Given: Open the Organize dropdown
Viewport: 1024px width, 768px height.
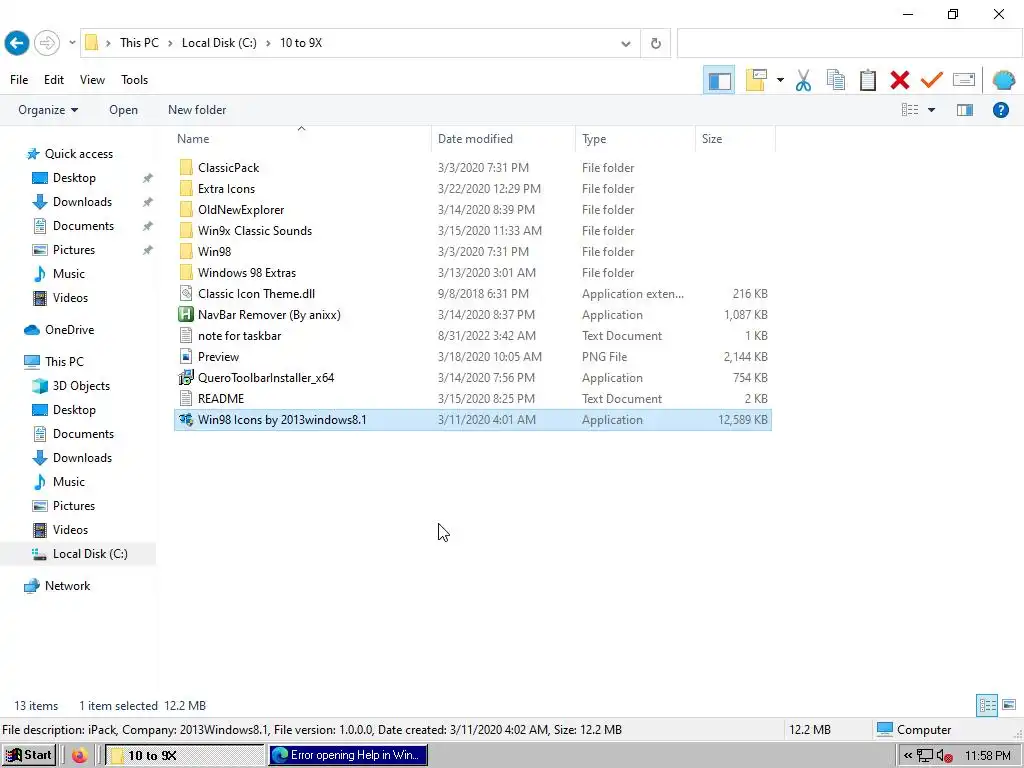Looking at the screenshot, I should click(x=48, y=110).
